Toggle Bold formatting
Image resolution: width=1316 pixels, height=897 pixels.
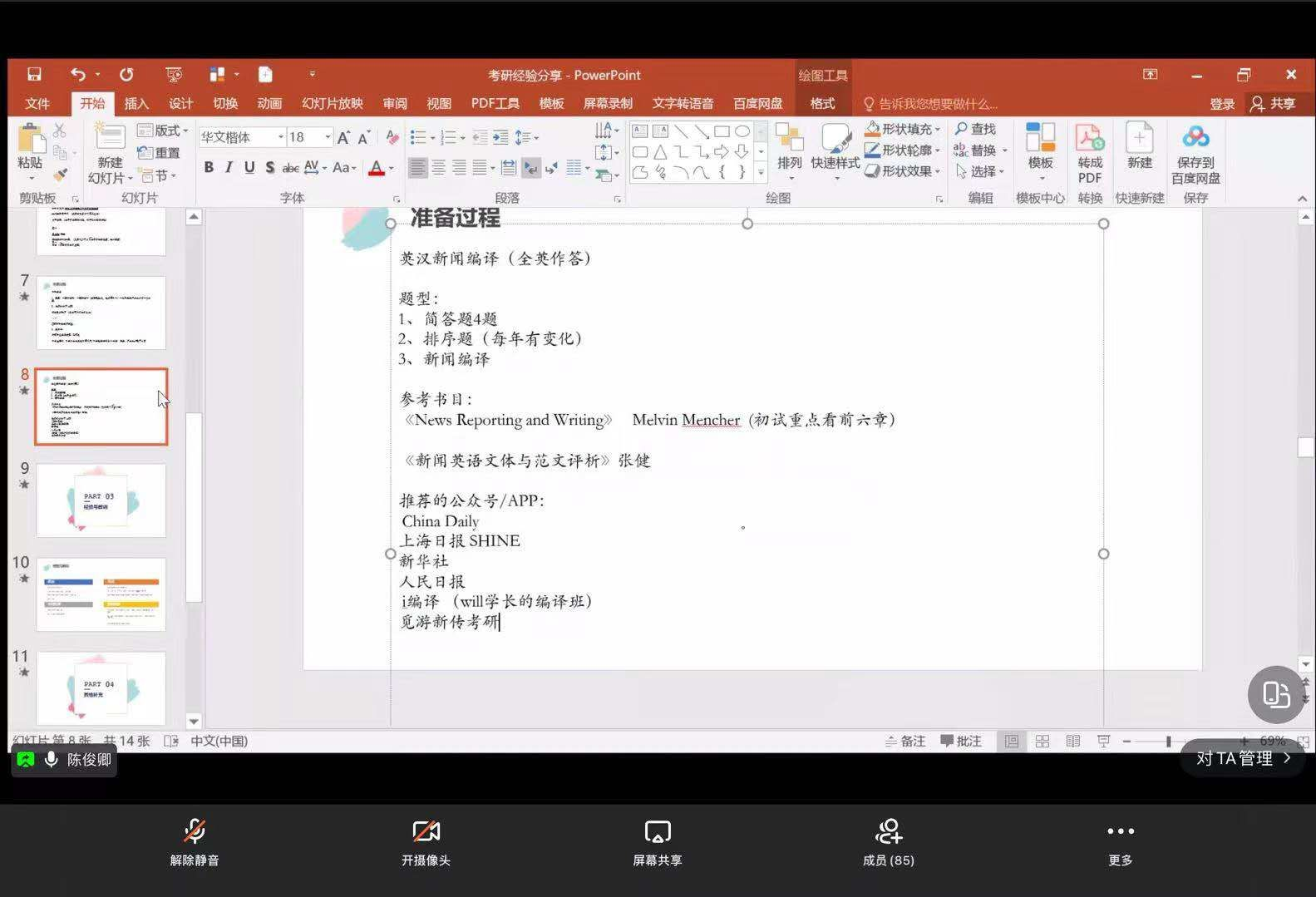point(209,168)
